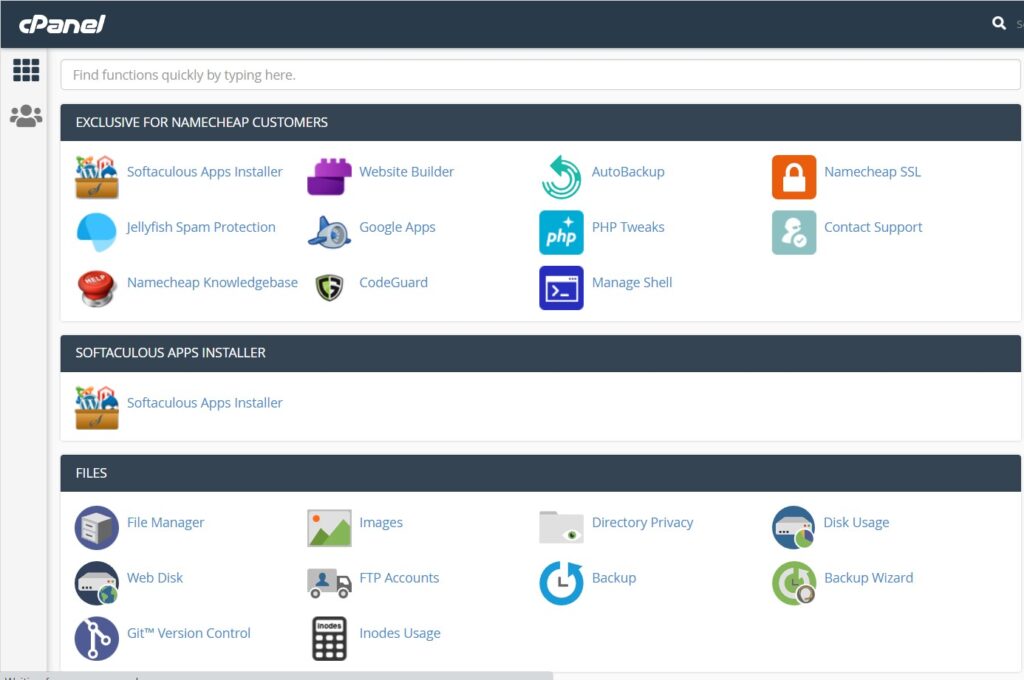Click the Inodes Usage calculator icon
Image resolution: width=1024 pixels, height=680 pixels.
coord(329,638)
